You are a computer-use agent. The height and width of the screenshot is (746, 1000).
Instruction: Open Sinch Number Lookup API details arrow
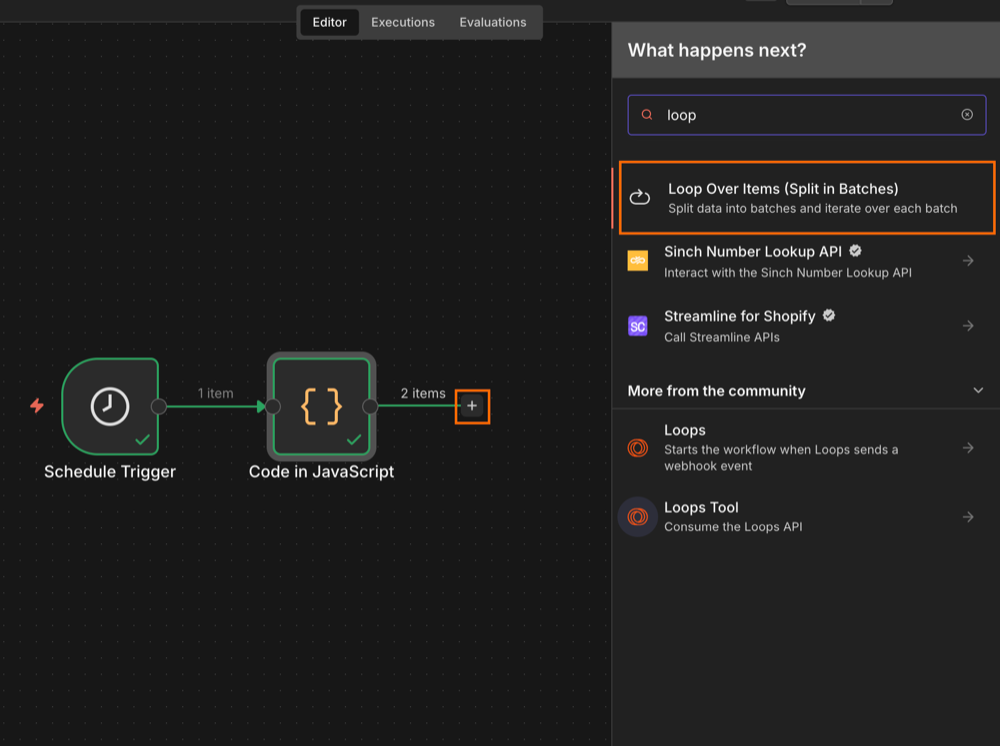(x=968, y=260)
